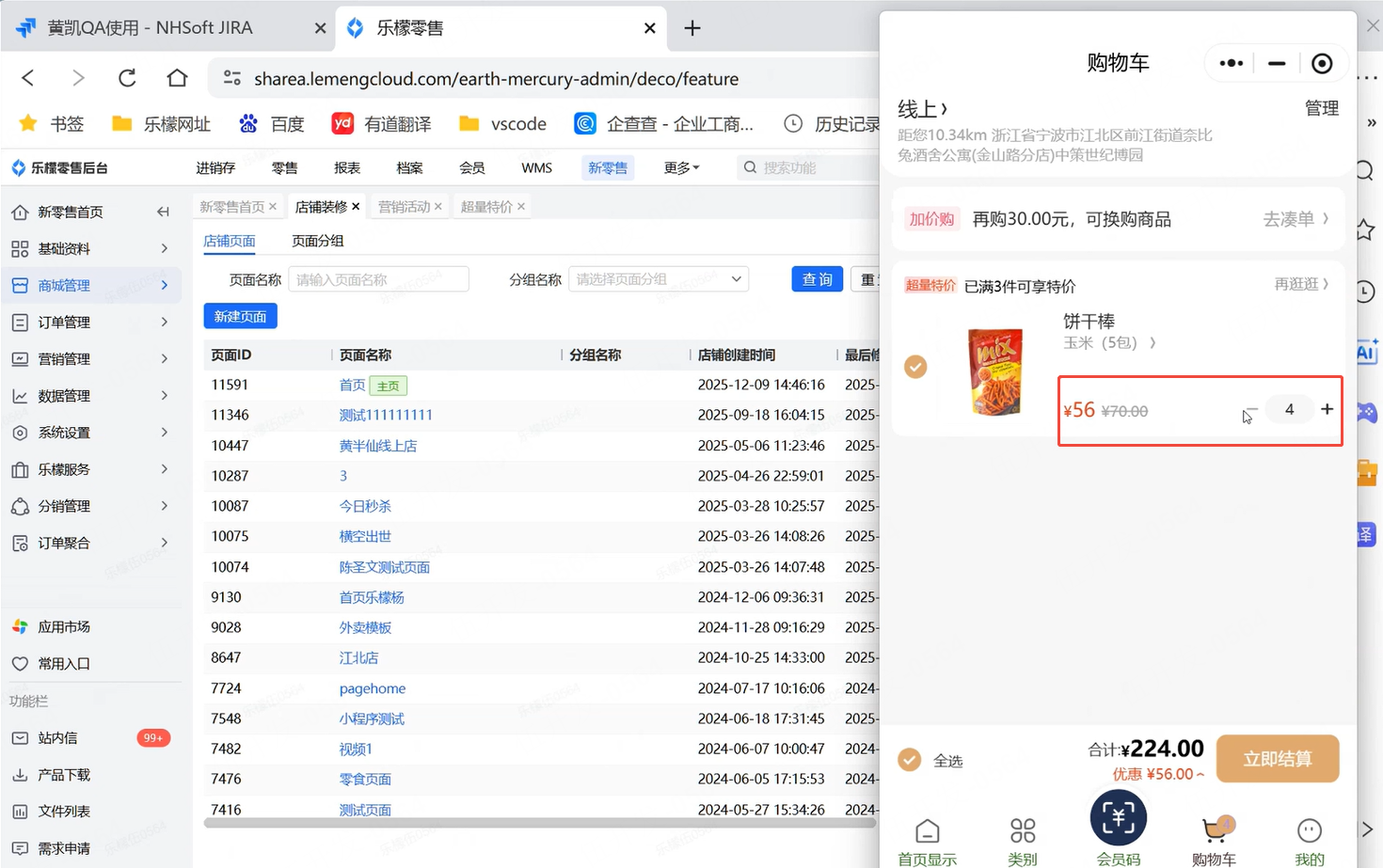This screenshot has height=868, width=1383.
Task: Open the 有道翻译 bookmark
Action: coord(382,123)
